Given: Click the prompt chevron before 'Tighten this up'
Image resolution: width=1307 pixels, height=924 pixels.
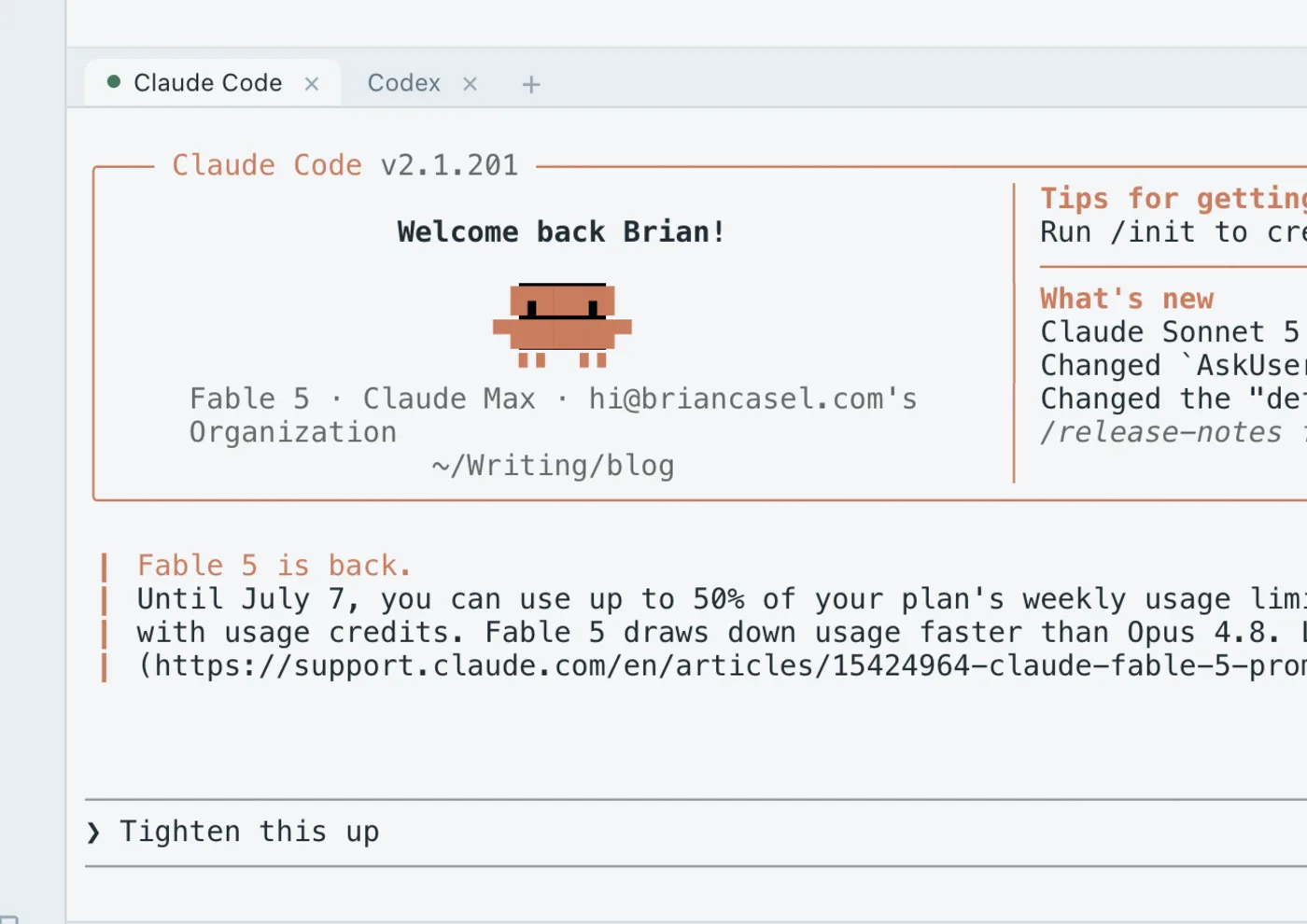Looking at the screenshot, I should (x=93, y=833).
